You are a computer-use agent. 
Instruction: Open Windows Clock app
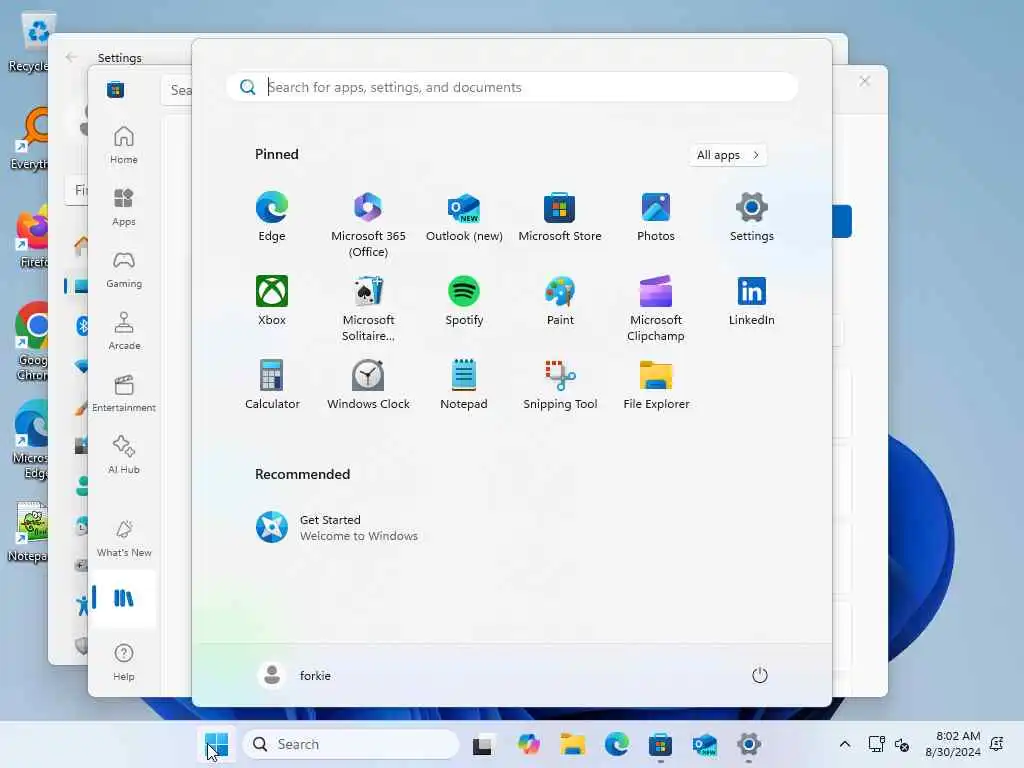[368, 385]
